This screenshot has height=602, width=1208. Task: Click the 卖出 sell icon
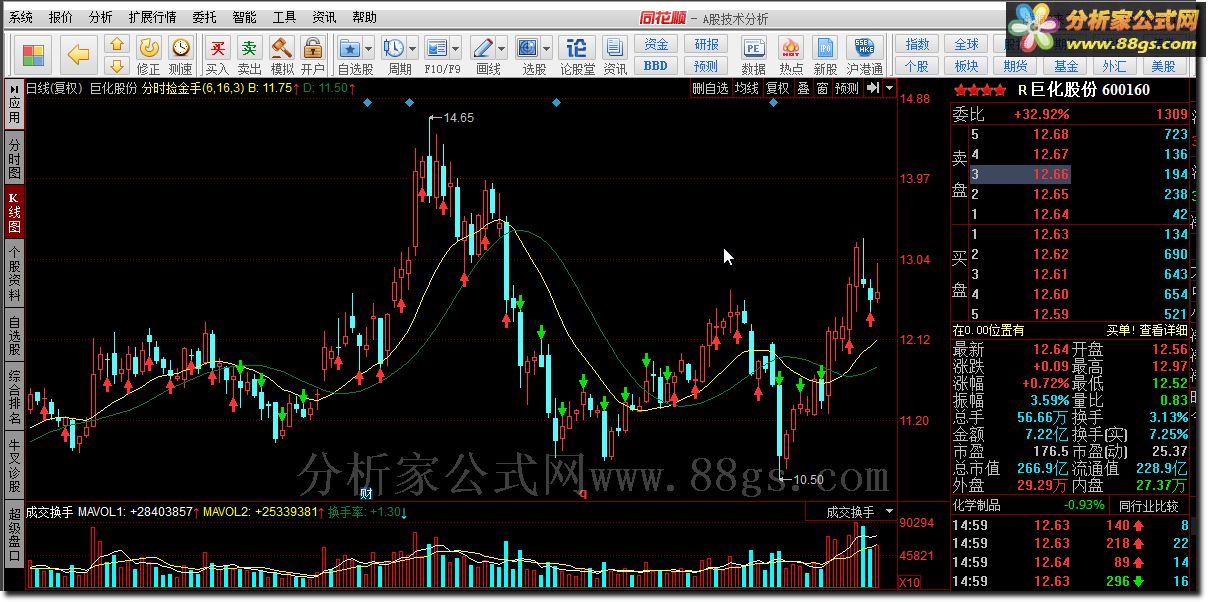click(x=249, y=56)
